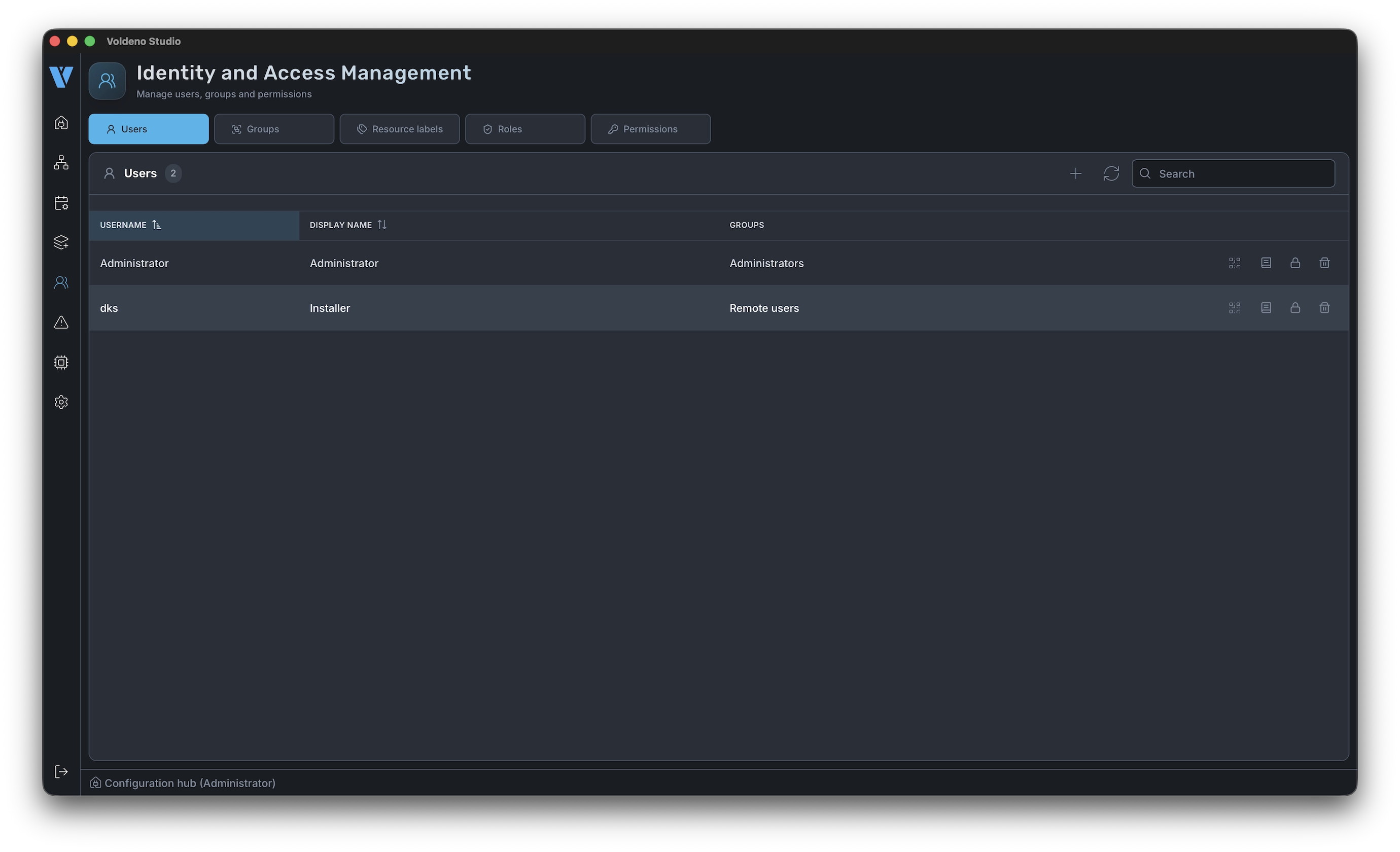Click the logout icon in the sidebar
This screenshot has height=852, width=1400.
[61, 771]
